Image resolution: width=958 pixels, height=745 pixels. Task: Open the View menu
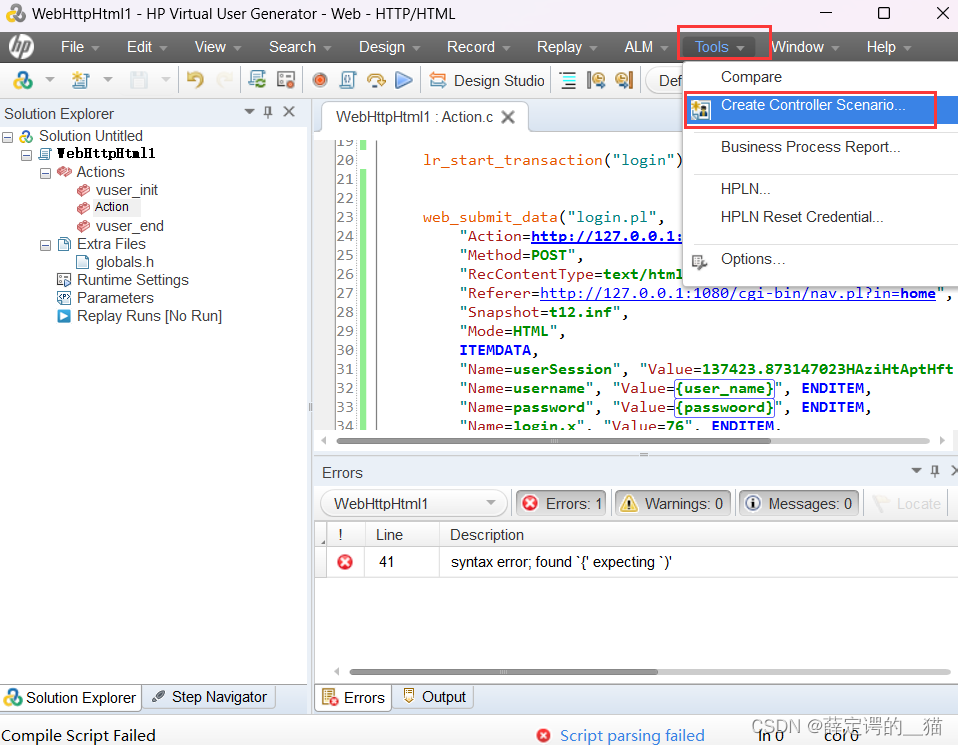click(218, 47)
